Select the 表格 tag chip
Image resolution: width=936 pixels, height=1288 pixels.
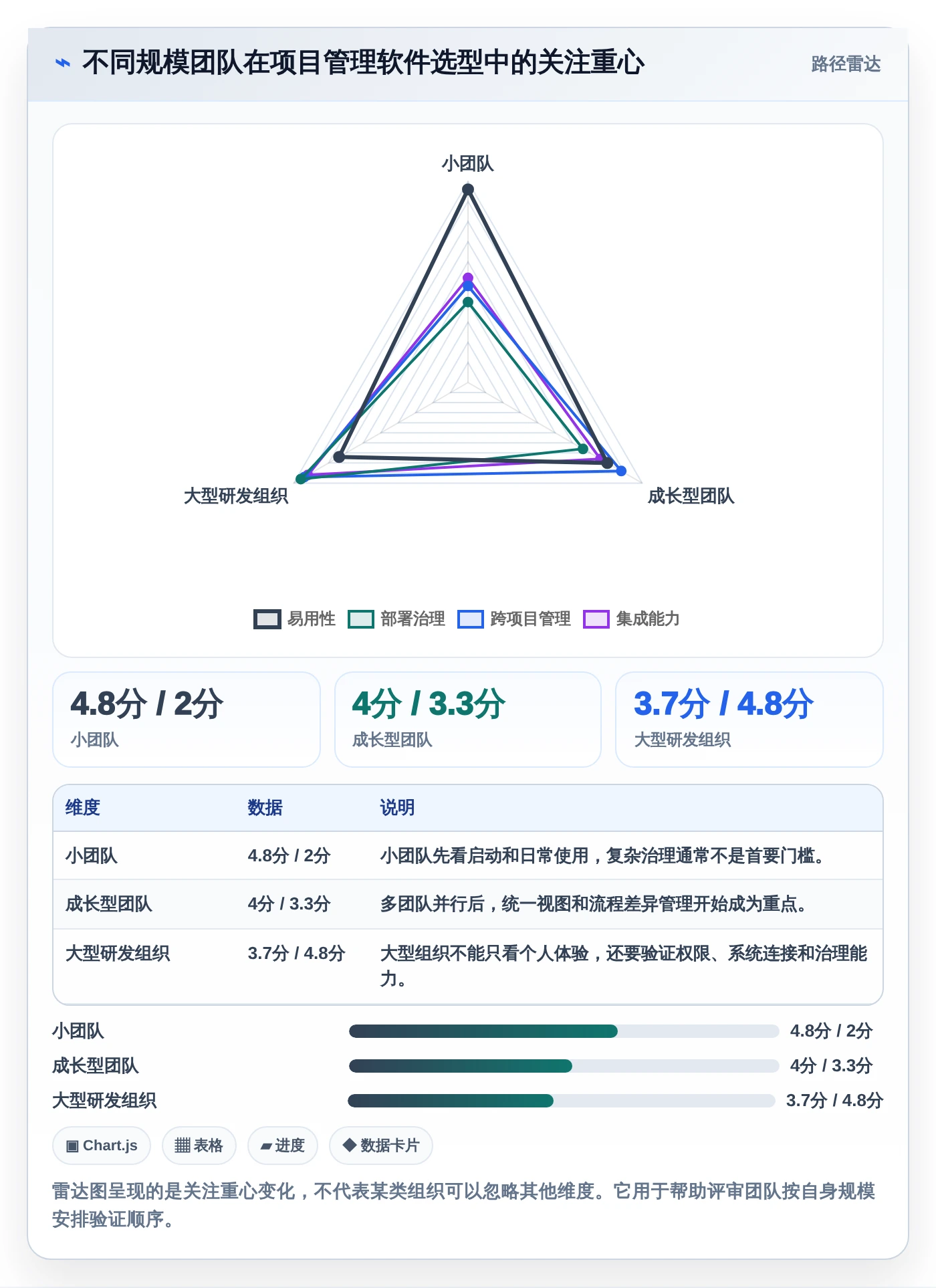click(199, 1146)
